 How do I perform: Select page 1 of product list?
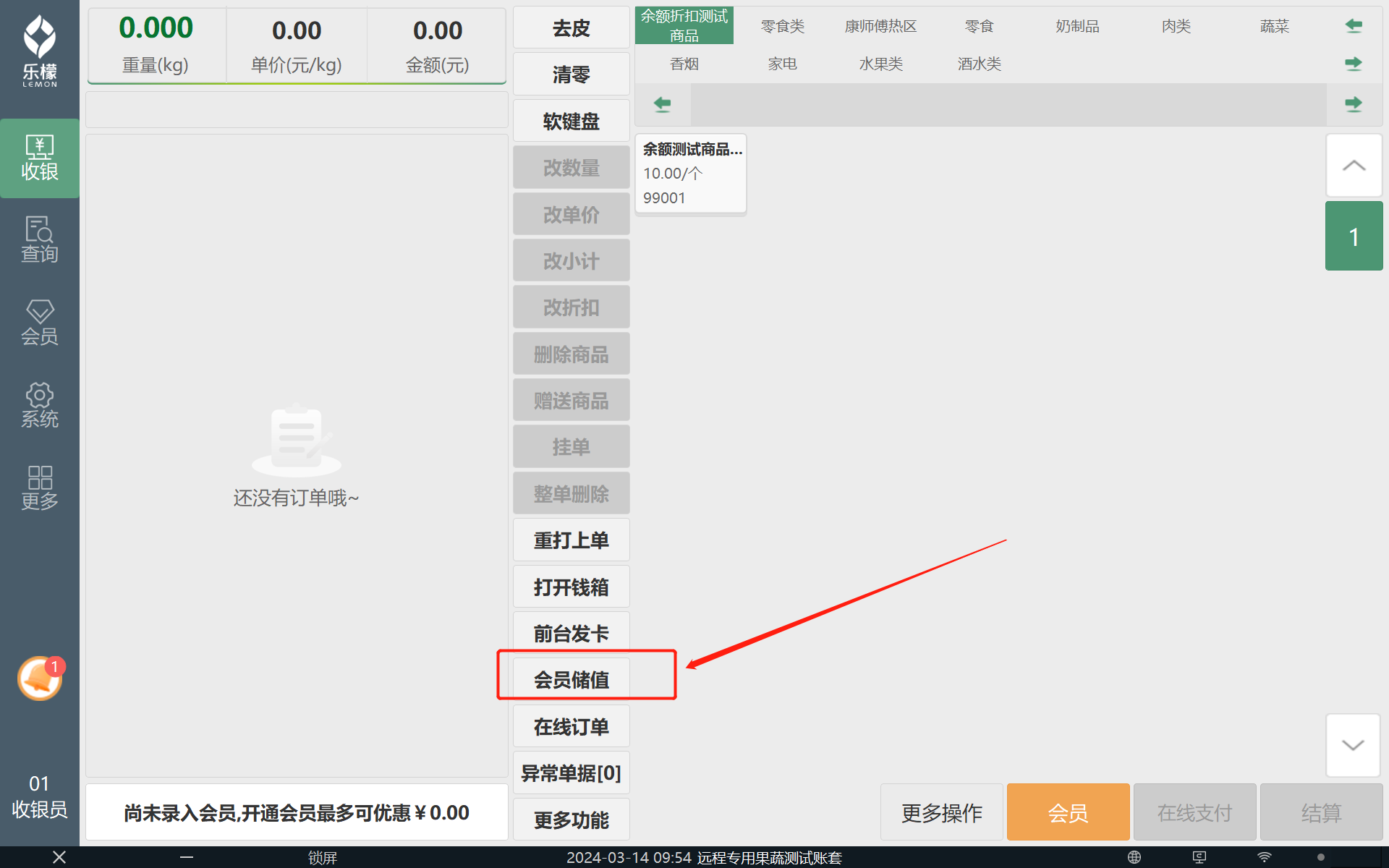pyautogui.click(x=1354, y=237)
